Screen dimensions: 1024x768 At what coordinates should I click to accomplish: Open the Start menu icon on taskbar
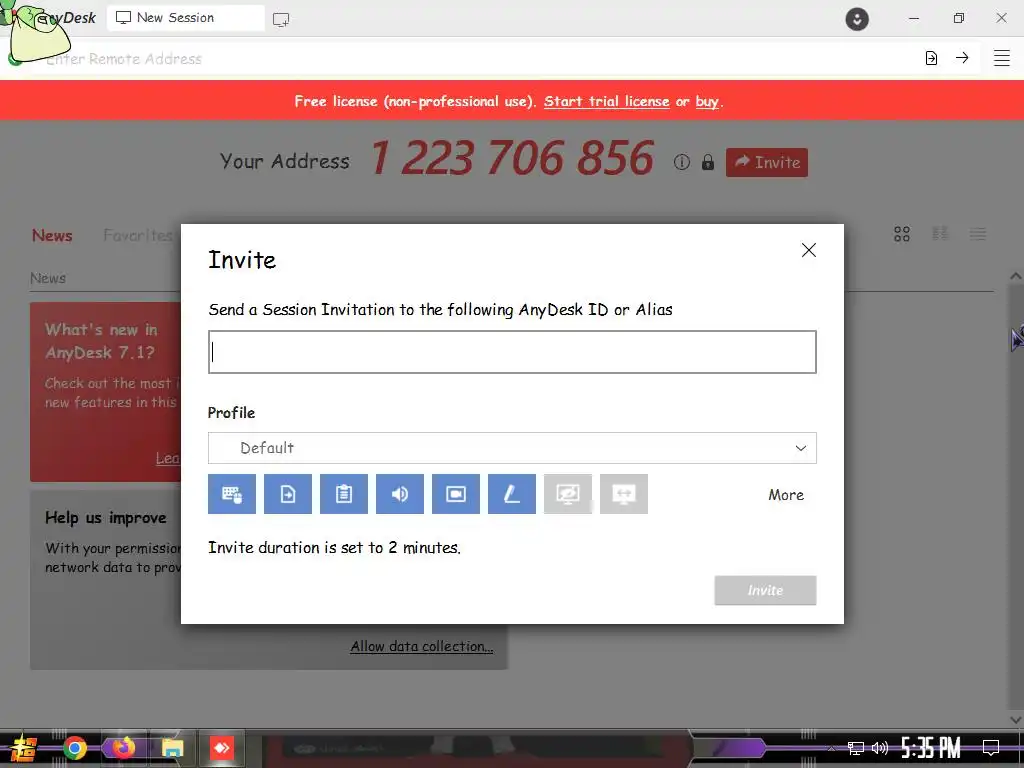24,748
